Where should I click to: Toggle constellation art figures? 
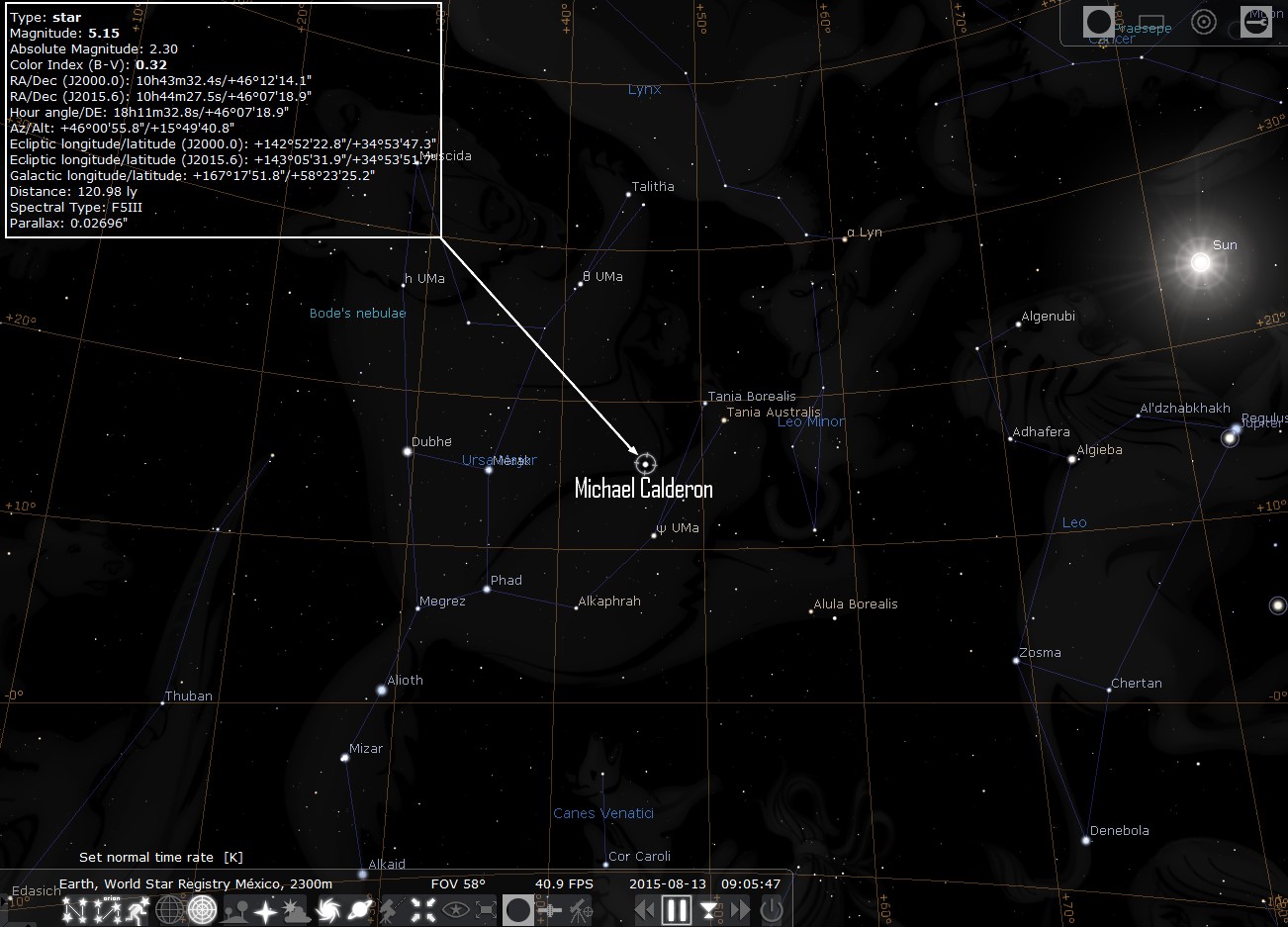point(136,909)
